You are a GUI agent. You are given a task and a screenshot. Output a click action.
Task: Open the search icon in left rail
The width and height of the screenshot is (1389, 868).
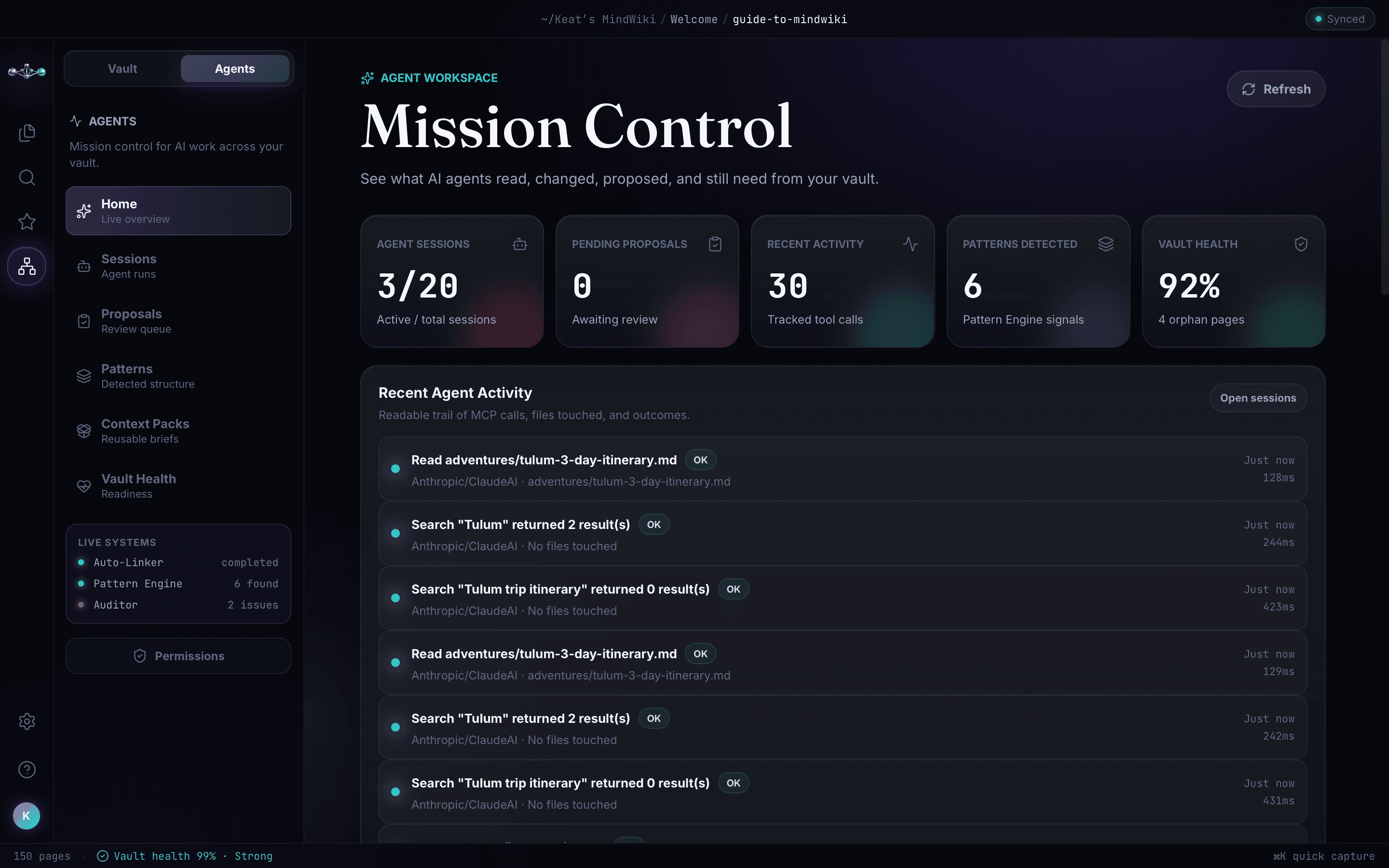pos(27,177)
